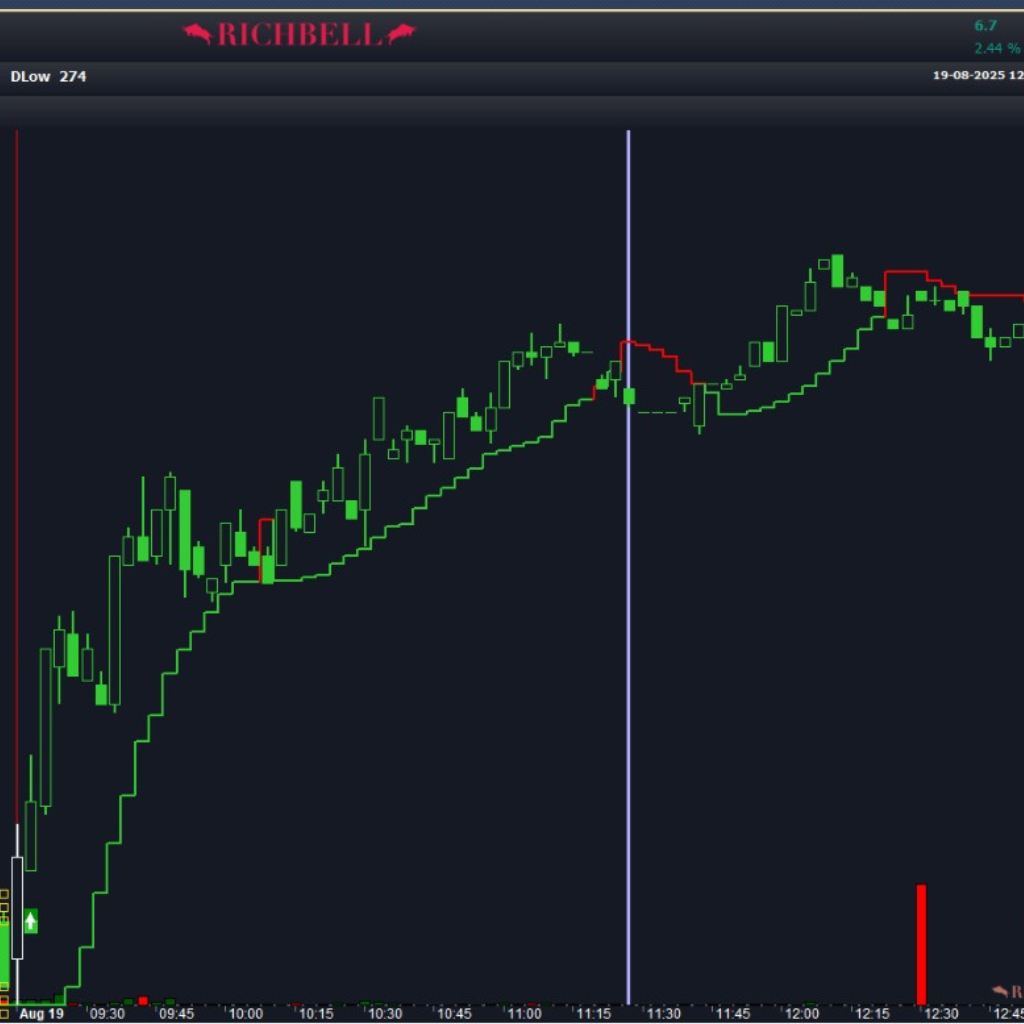Click the Aug 19 date axis label

[x=41, y=1013]
